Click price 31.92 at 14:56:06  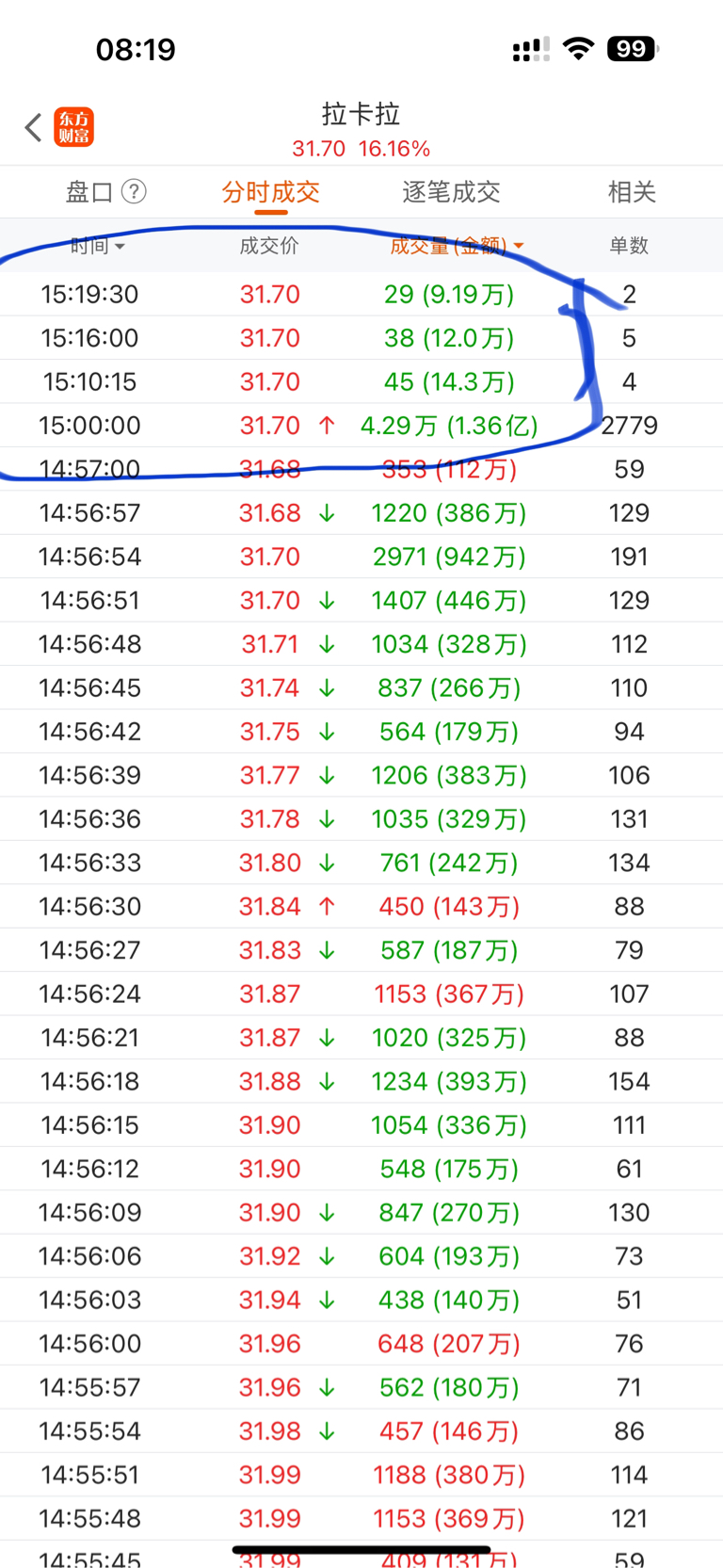click(x=270, y=1256)
